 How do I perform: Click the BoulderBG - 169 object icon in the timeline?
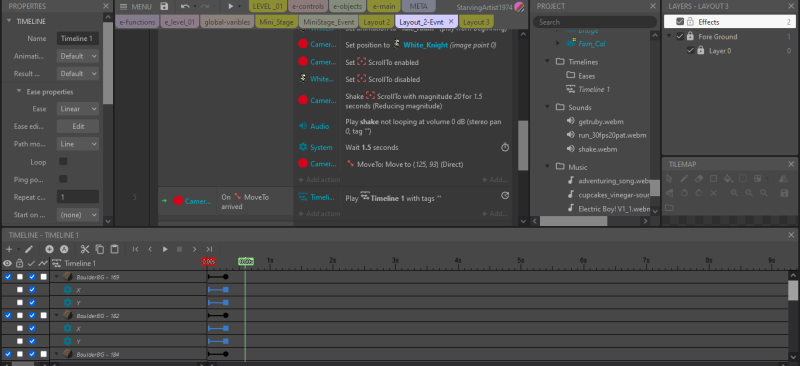(67, 277)
